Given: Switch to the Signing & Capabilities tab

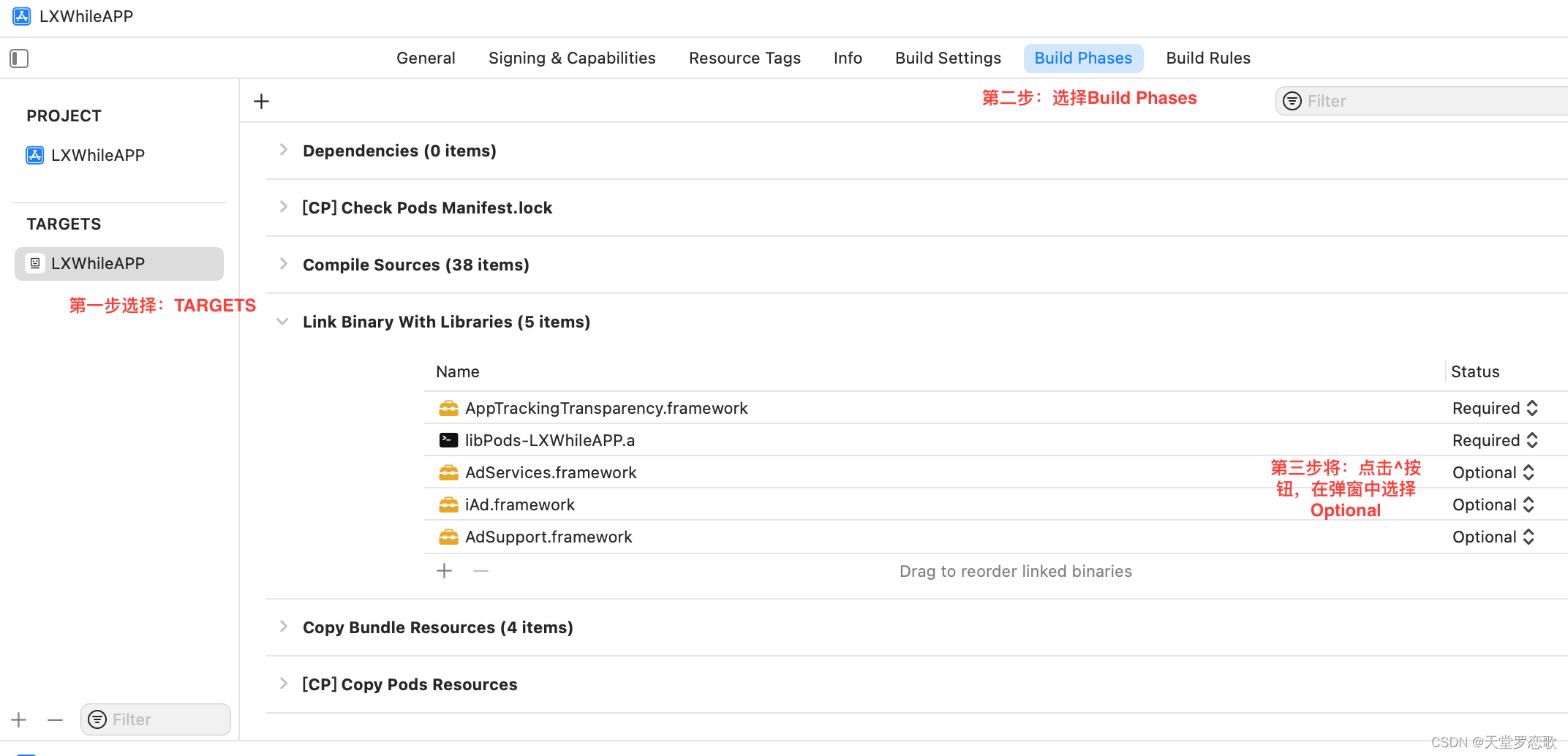Looking at the screenshot, I should (572, 58).
